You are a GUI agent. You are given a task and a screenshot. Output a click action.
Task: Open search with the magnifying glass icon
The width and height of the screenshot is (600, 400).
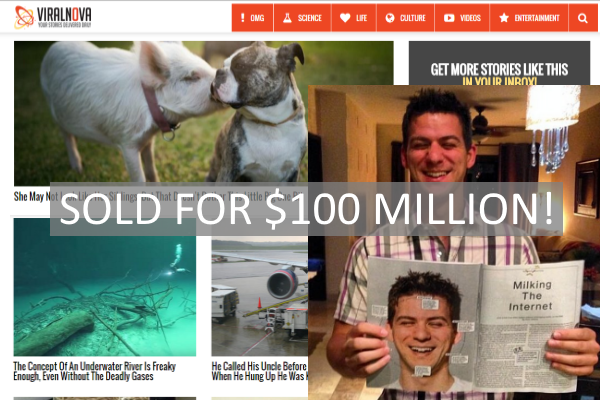coord(582,18)
